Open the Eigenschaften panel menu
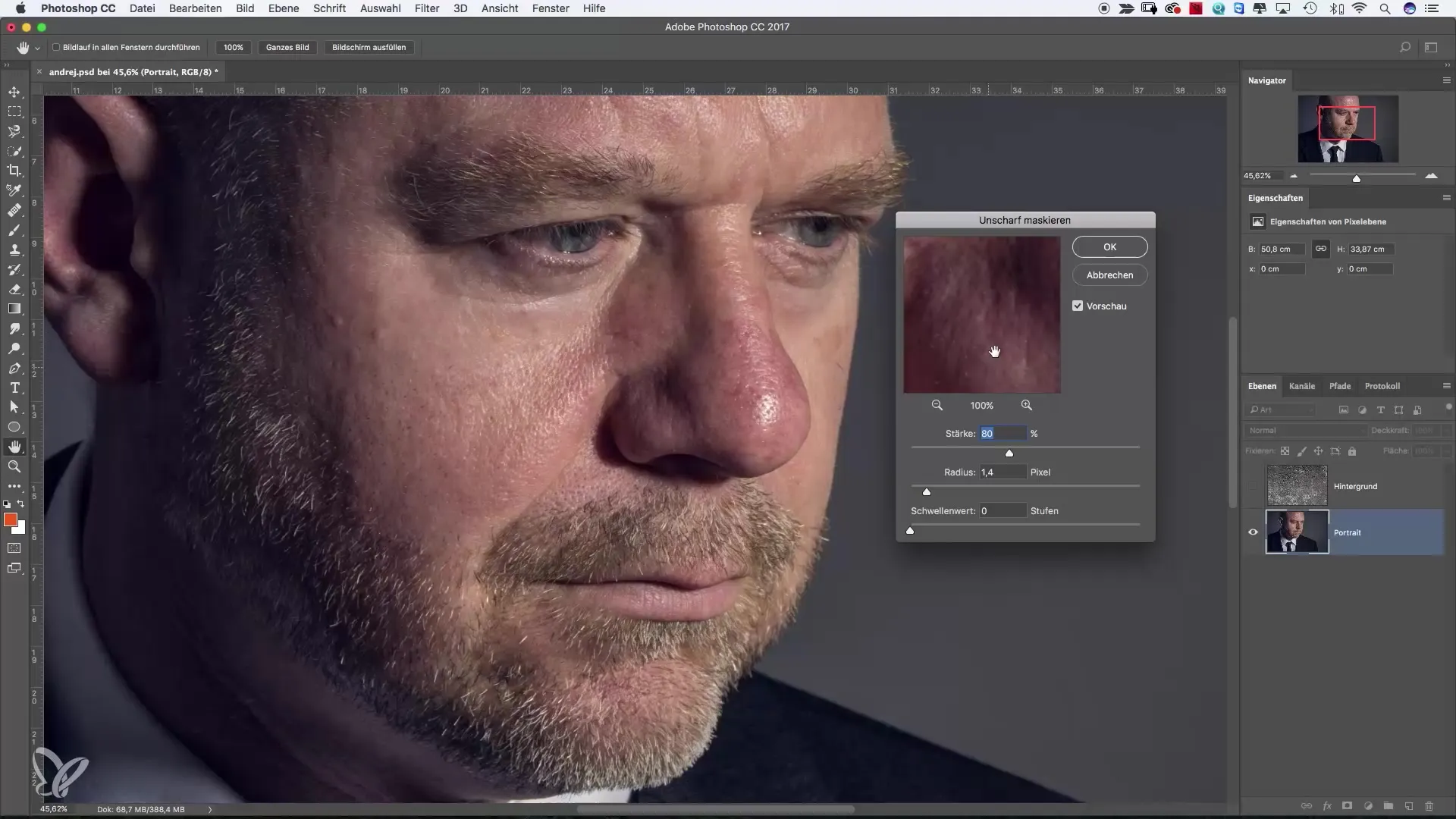Image resolution: width=1456 pixels, height=819 pixels. (1446, 198)
